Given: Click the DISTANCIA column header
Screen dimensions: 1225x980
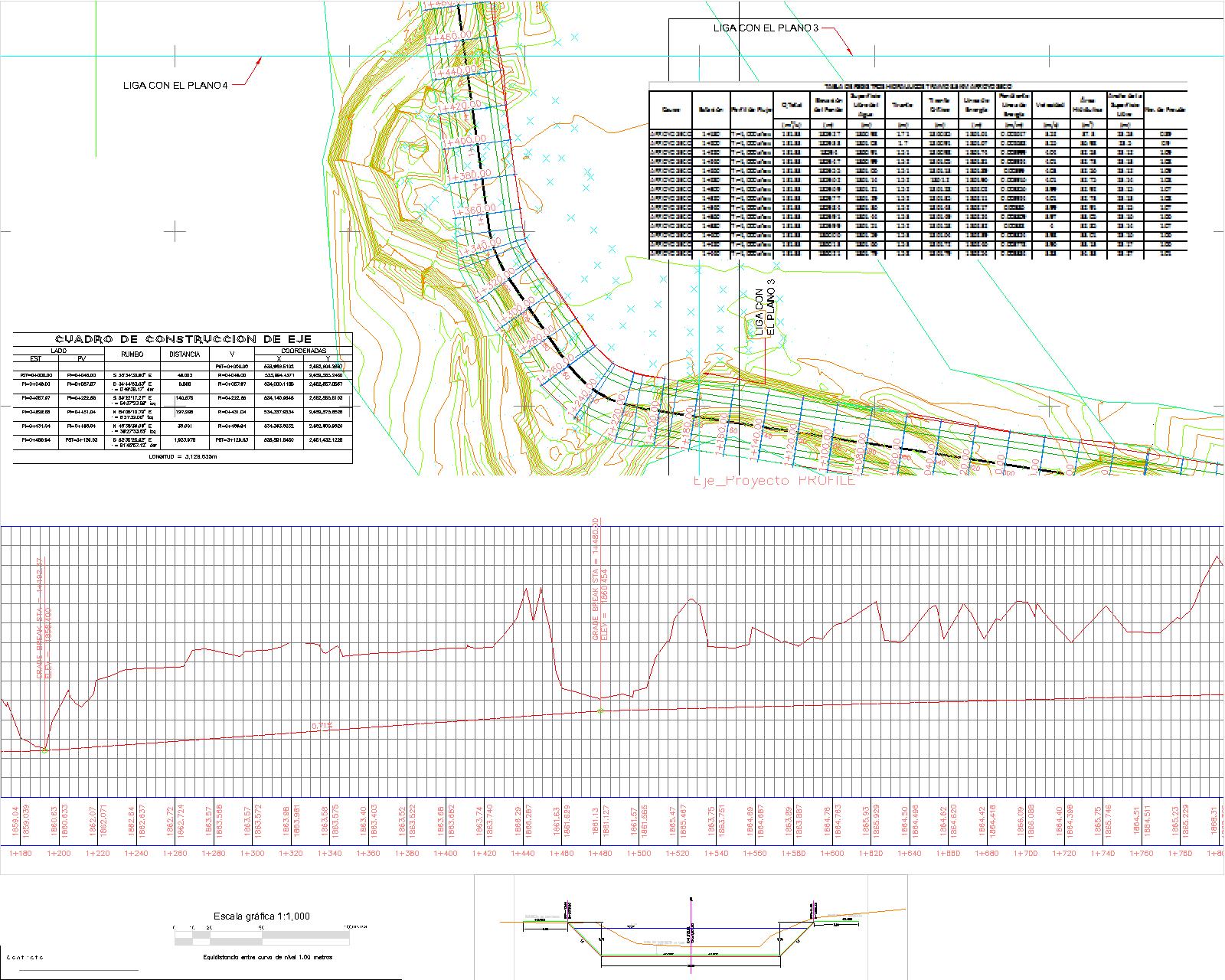Looking at the screenshot, I should click(x=184, y=354).
